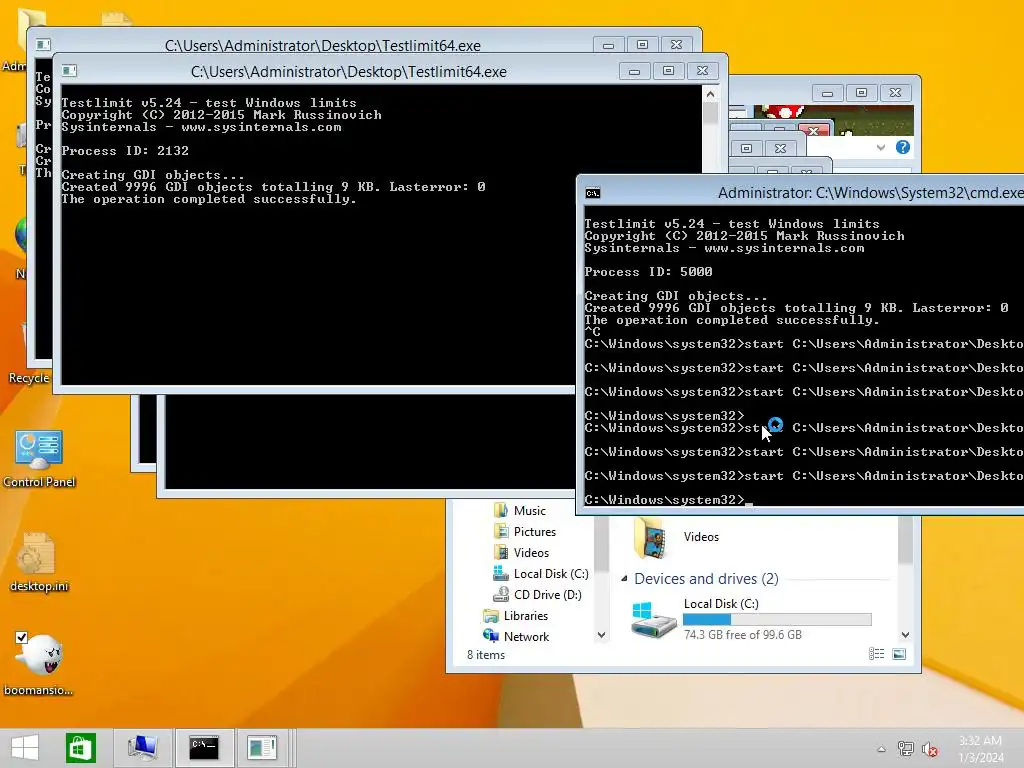
Task: Maximize the File Explorer window
Action: [x=861, y=93]
